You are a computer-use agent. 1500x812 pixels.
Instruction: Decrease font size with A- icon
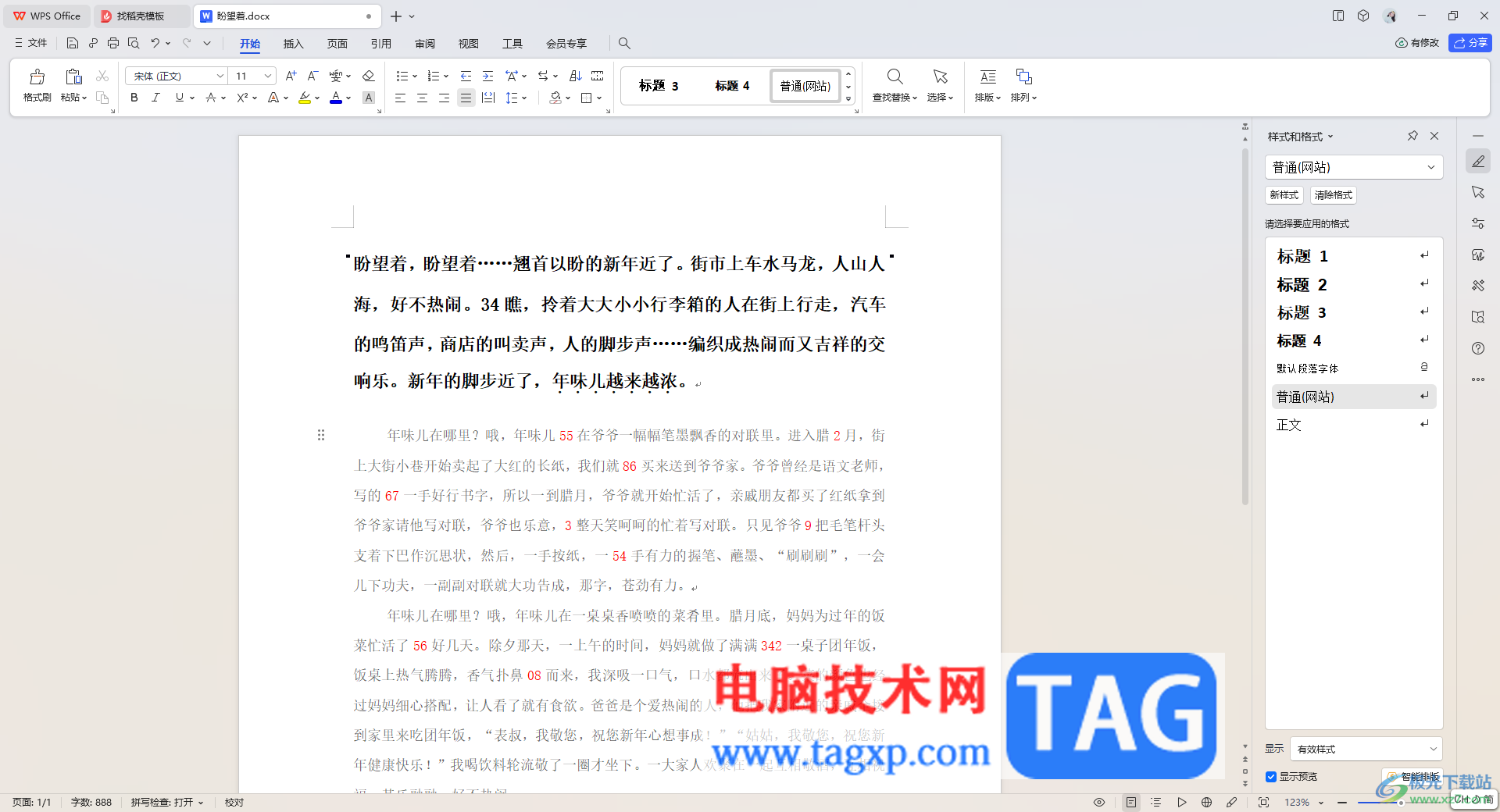pyautogui.click(x=312, y=76)
